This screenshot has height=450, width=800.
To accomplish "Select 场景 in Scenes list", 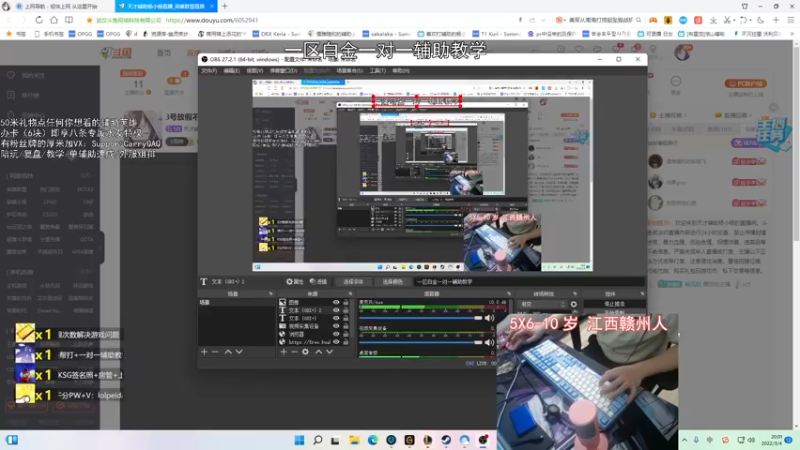I will tap(236, 302).
